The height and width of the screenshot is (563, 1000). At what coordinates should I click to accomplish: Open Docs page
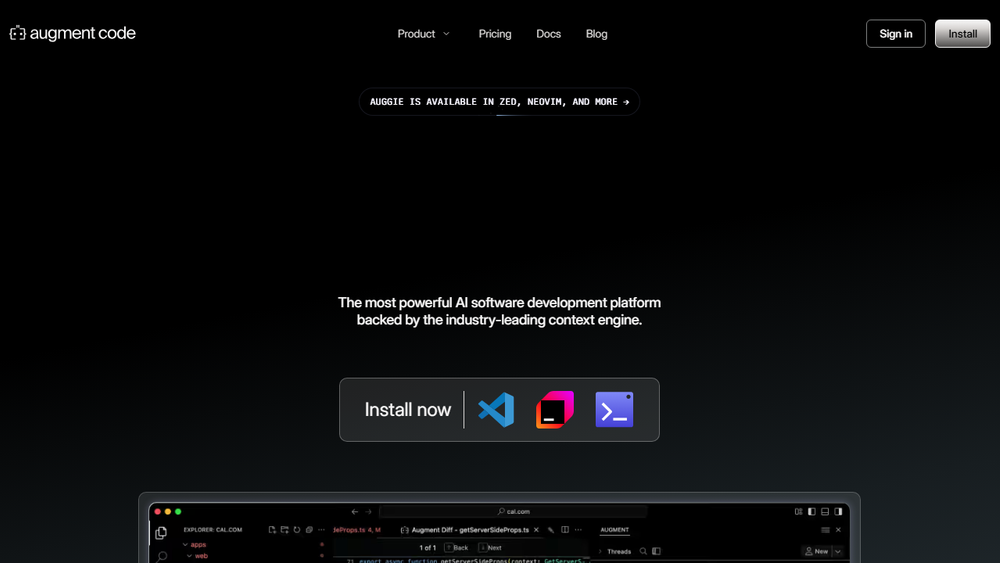[548, 34]
